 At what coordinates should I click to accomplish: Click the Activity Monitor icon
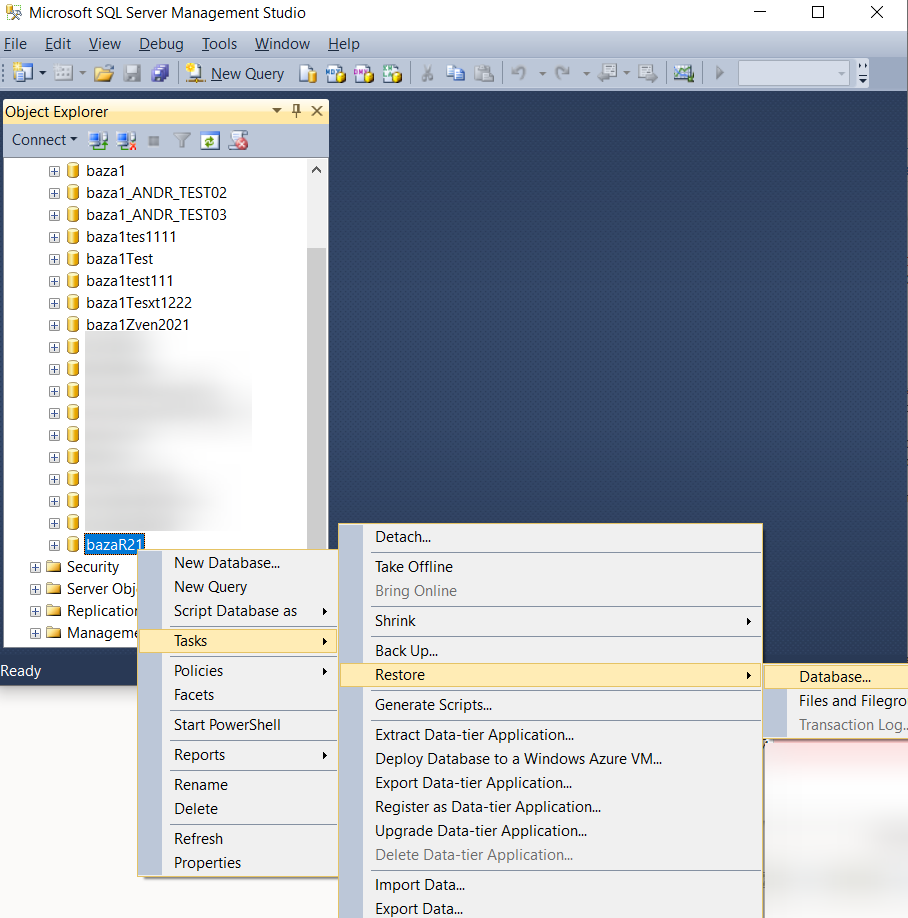pyautogui.click(x=683, y=73)
